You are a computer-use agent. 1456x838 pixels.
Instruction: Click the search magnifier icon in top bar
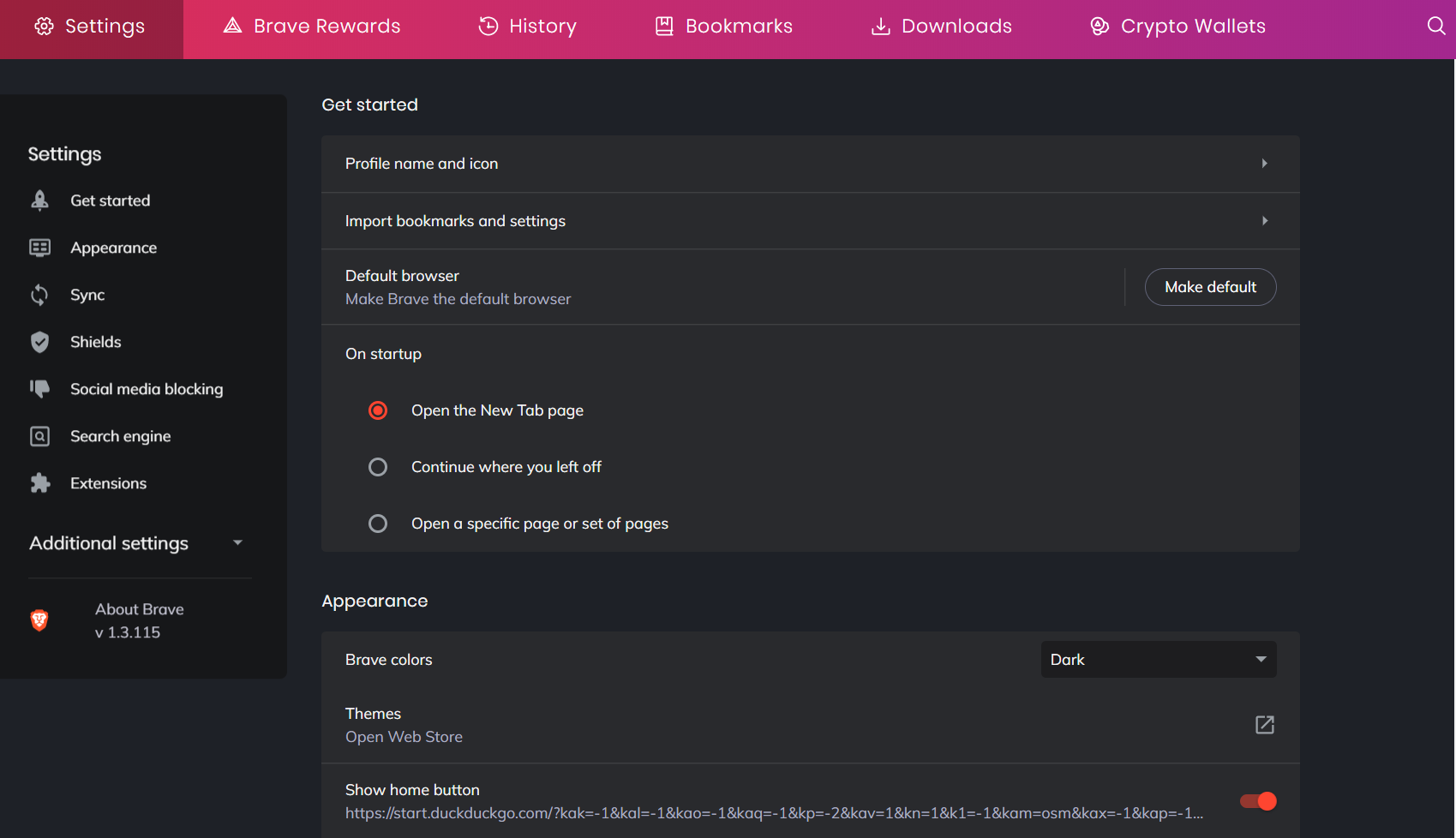[1436, 26]
